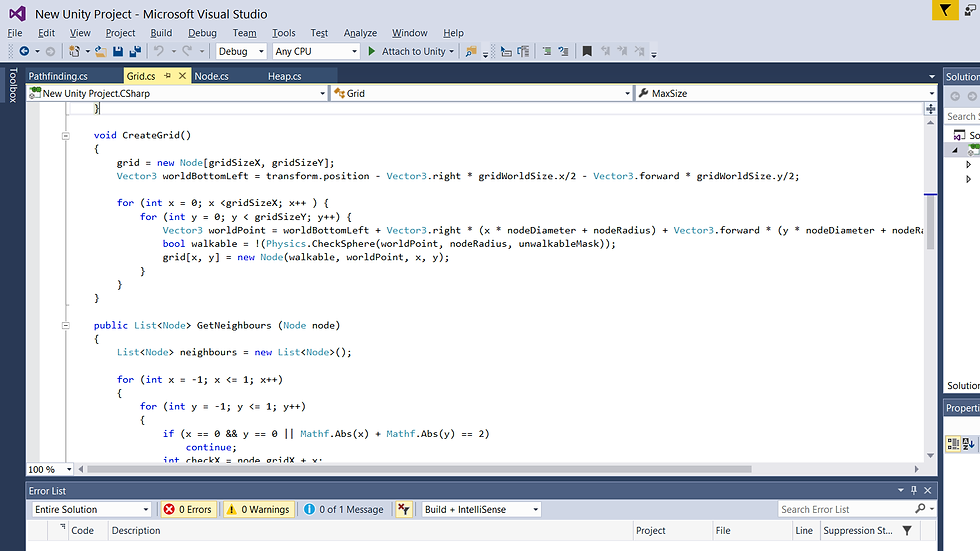Toggle the 0 of 1 Message filter
This screenshot has width=980, height=551.
click(344, 509)
